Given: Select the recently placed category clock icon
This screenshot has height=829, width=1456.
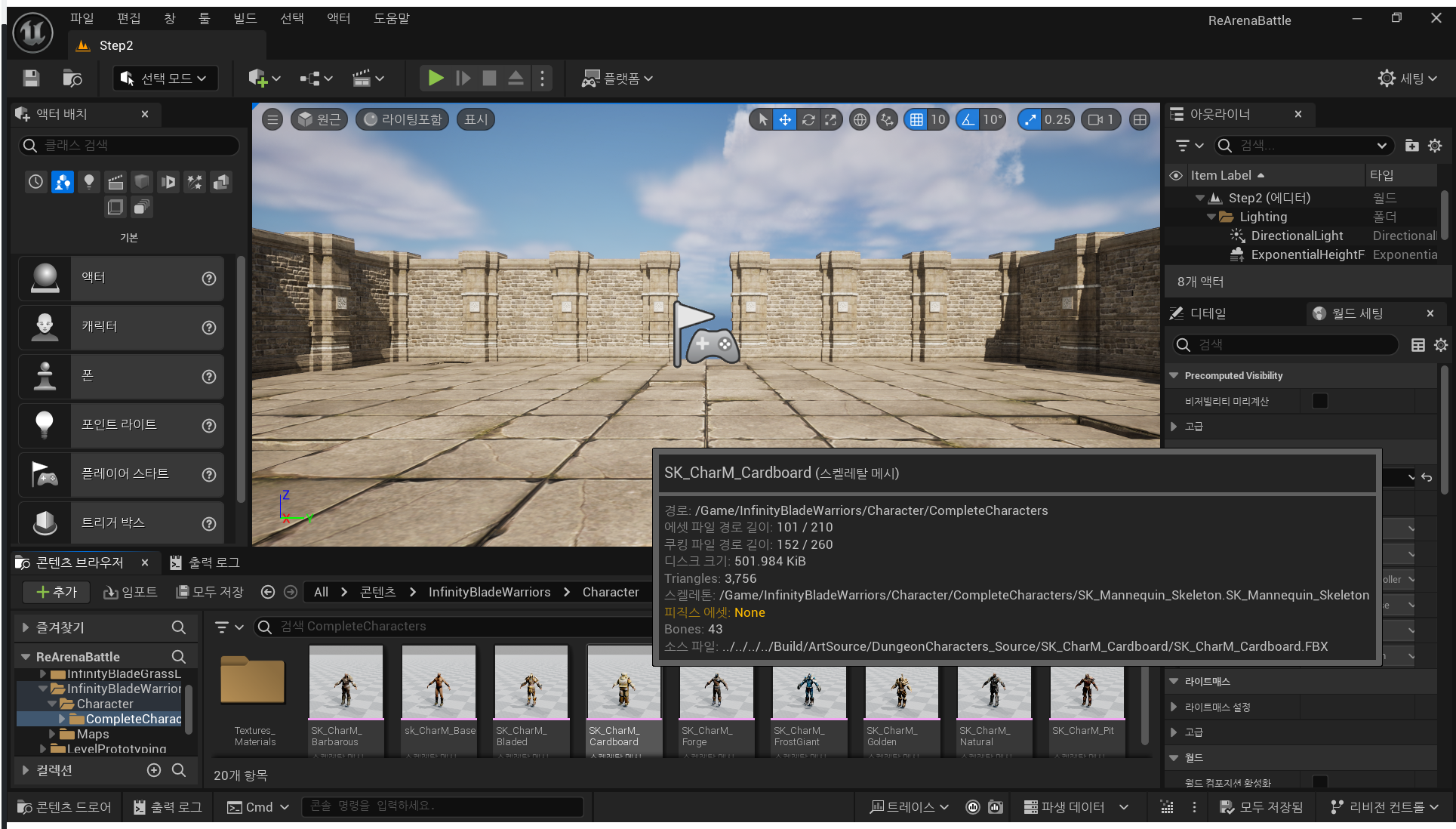Looking at the screenshot, I should point(36,181).
